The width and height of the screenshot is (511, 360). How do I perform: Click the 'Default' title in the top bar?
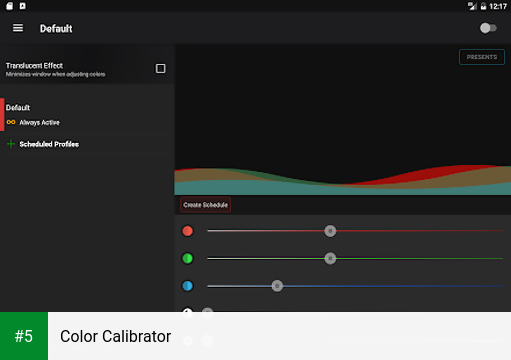click(x=56, y=29)
